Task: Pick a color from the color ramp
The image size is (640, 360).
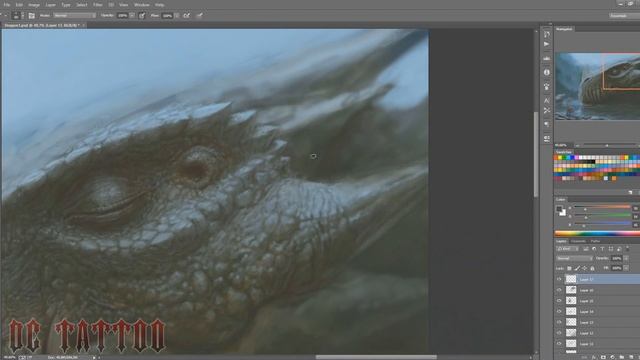Action: (597, 234)
